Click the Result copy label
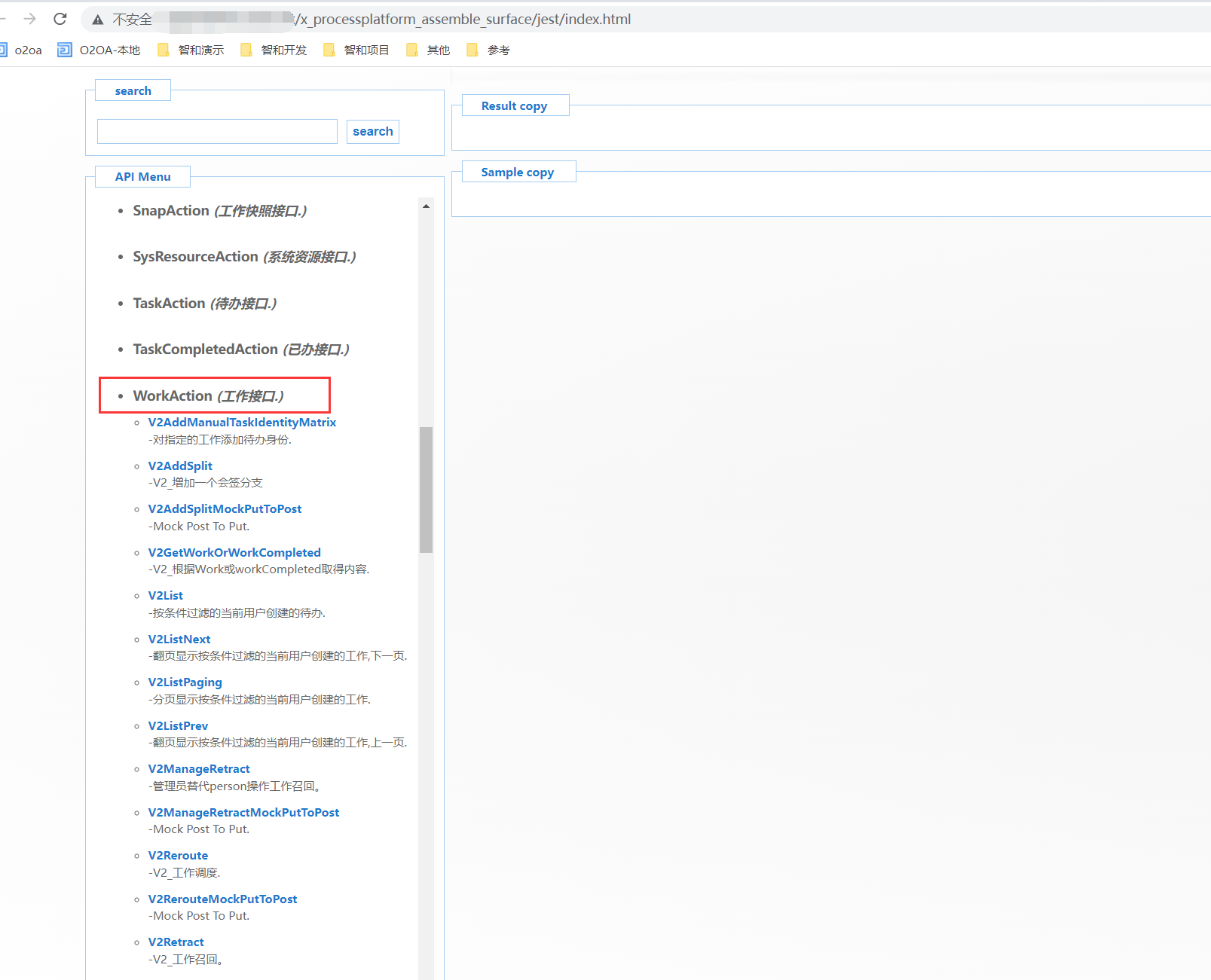1211x980 pixels. [x=515, y=106]
